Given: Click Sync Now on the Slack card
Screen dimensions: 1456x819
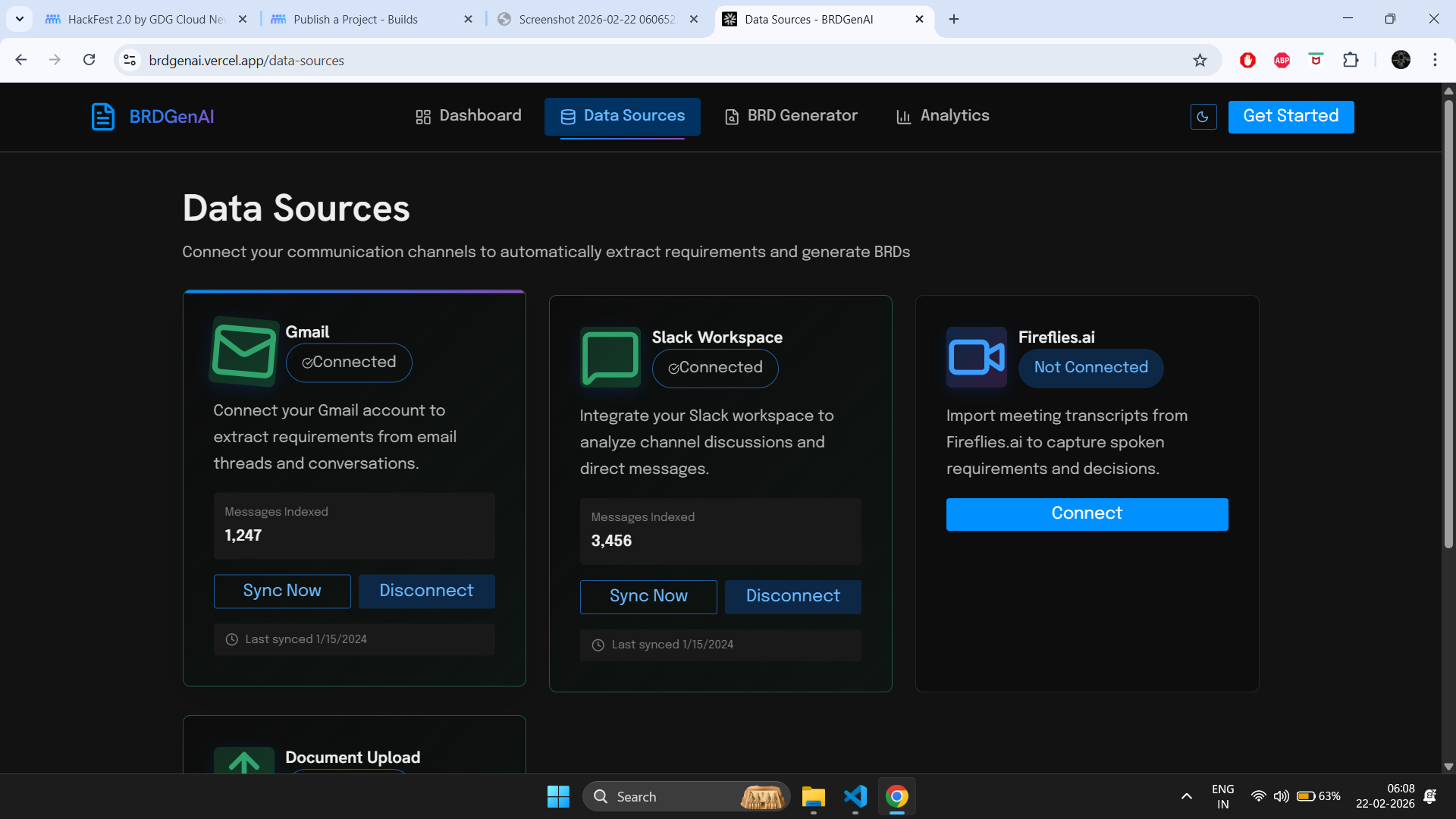Looking at the screenshot, I should pos(648,597).
